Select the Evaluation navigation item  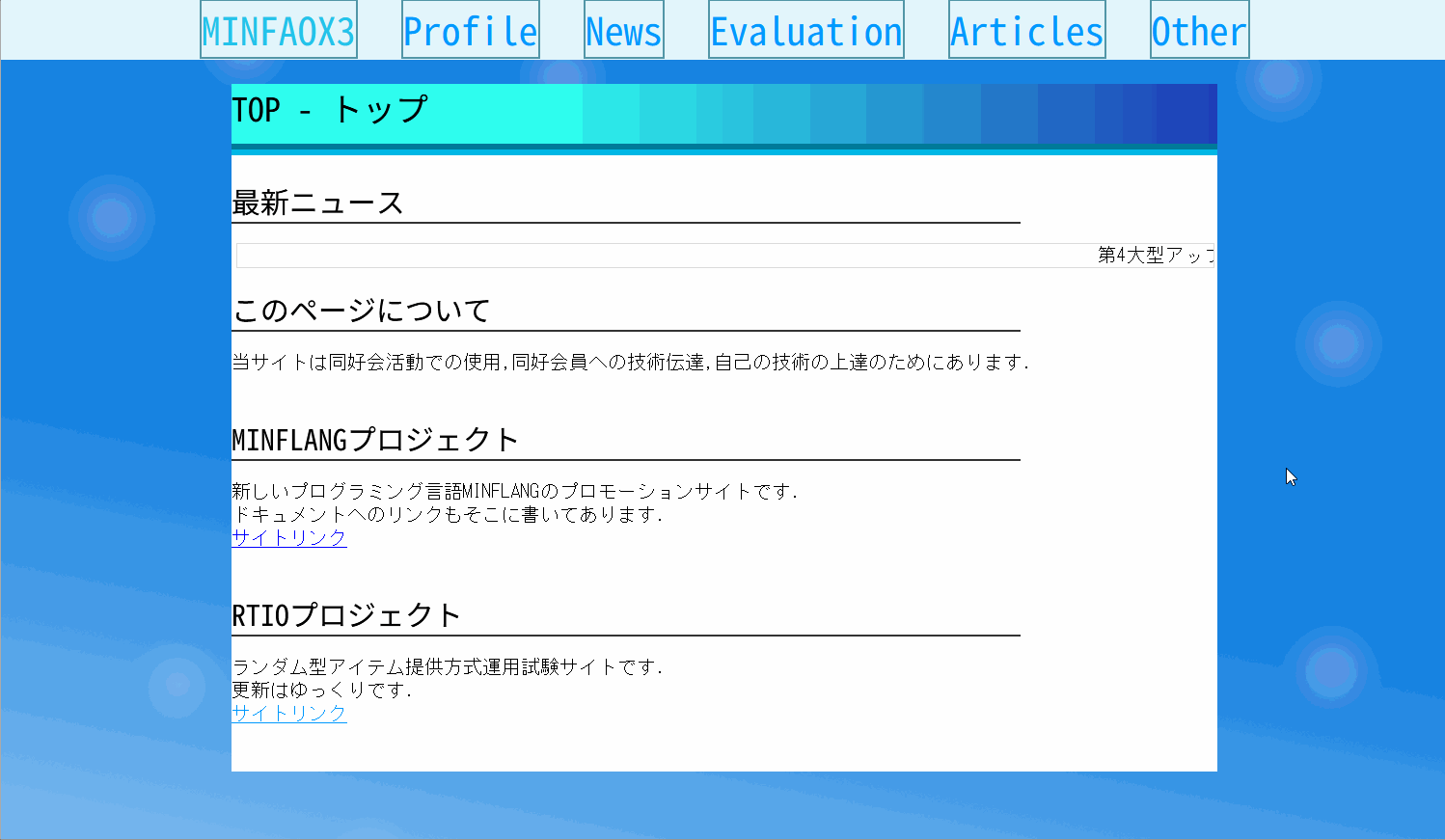click(x=805, y=31)
